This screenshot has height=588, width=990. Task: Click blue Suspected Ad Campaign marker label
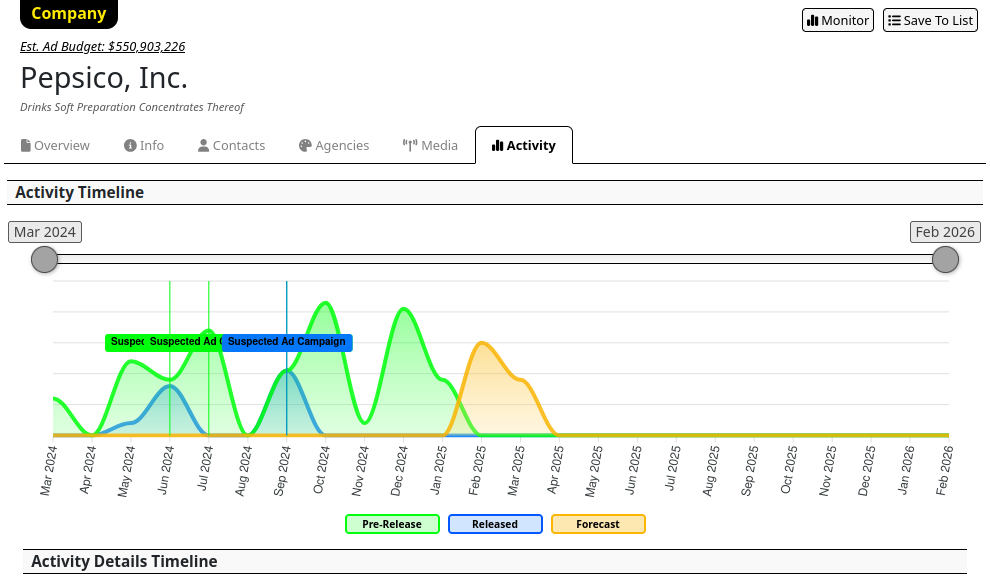(287, 342)
